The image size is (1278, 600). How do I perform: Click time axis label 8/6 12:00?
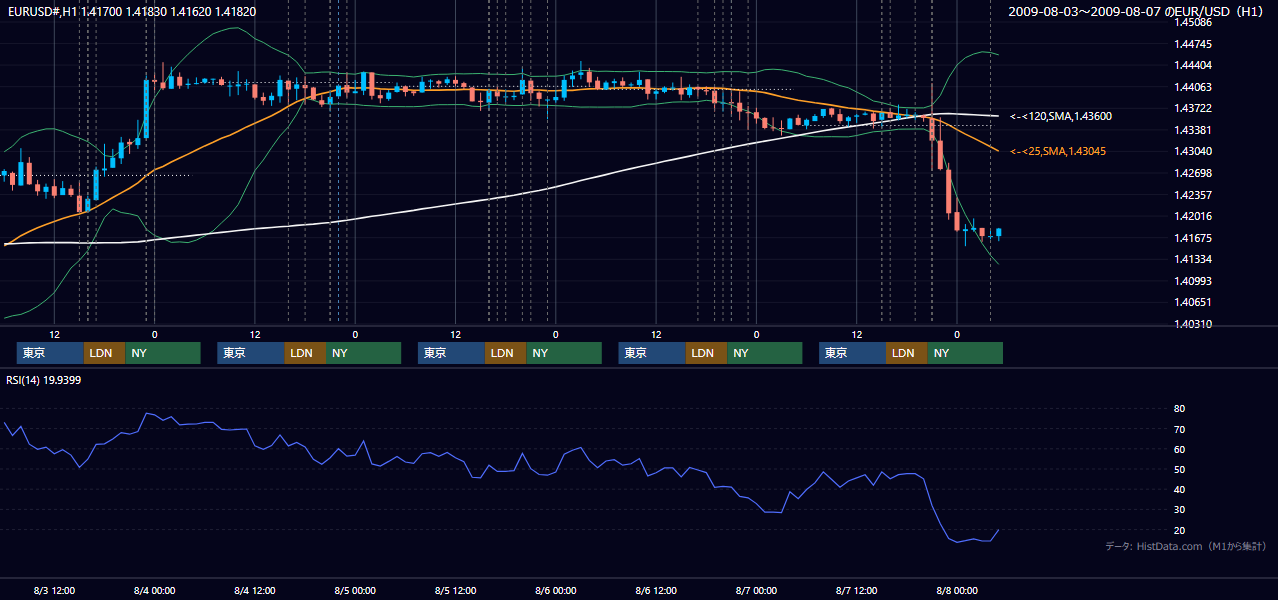656,590
